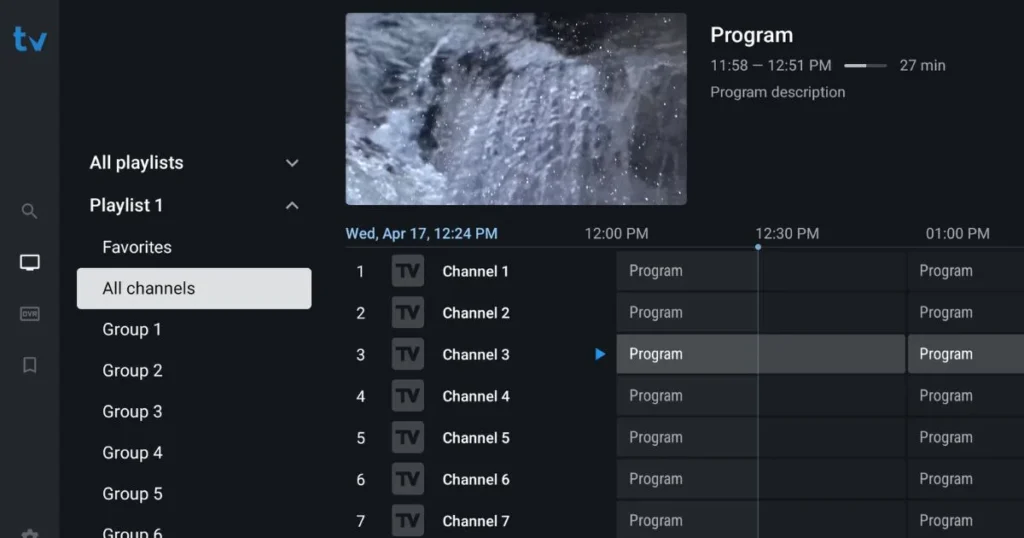The height and width of the screenshot is (538, 1024).
Task: Click the Program description text
Action: (x=777, y=92)
